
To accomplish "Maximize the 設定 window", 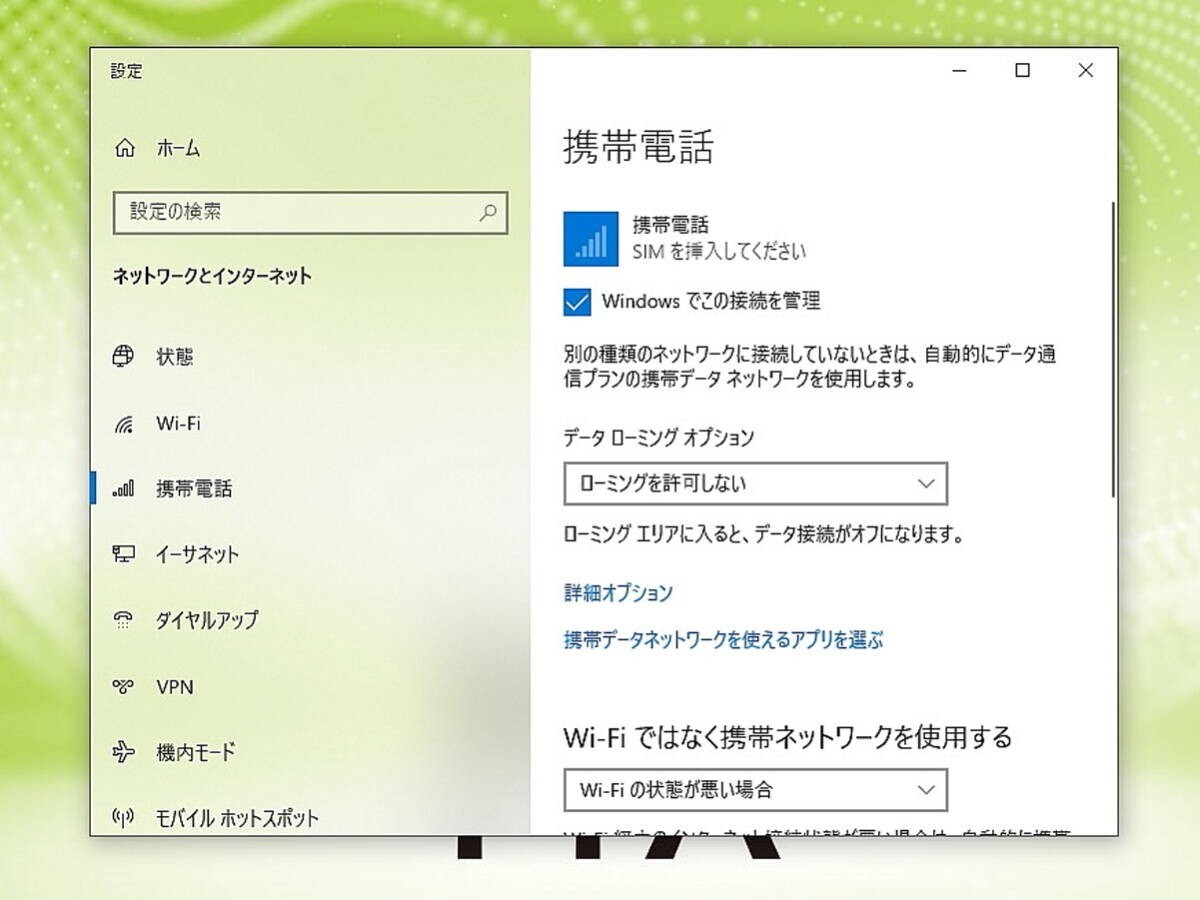I will 1022,71.
